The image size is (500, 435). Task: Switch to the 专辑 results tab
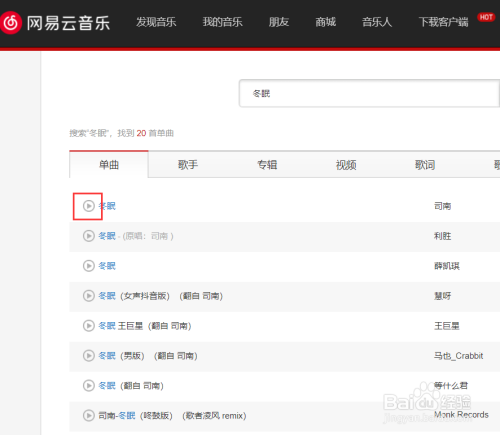[267, 165]
